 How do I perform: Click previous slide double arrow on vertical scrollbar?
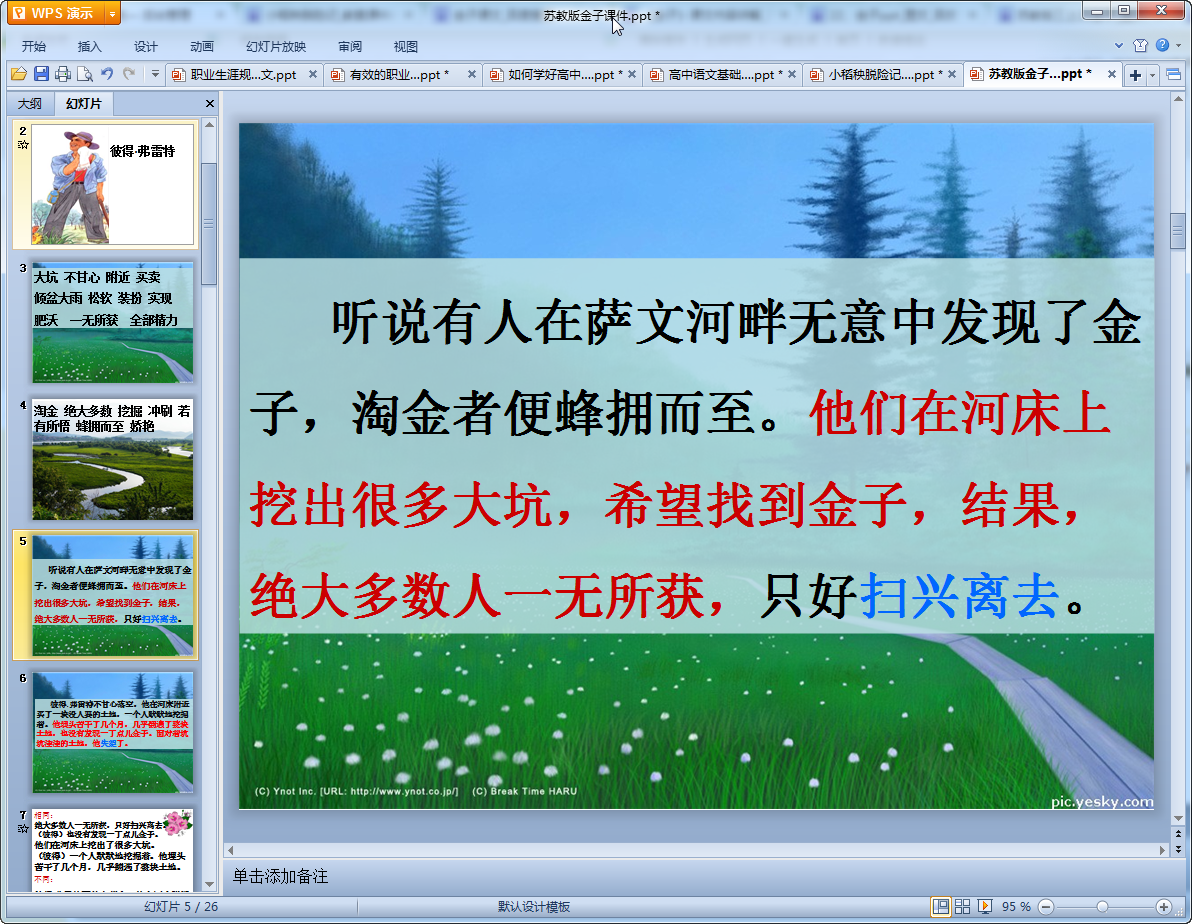tap(1178, 834)
